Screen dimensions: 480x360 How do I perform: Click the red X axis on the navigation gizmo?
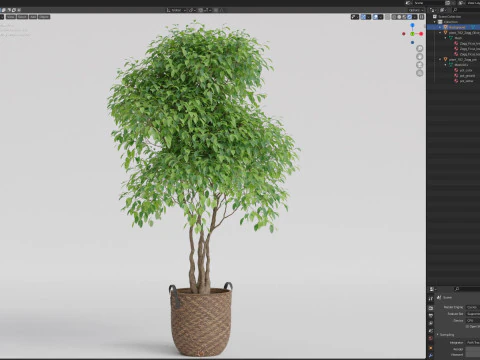[x=421, y=34]
